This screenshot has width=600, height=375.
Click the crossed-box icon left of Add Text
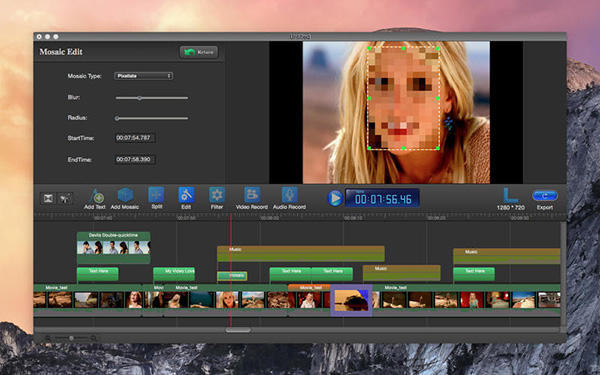(48, 198)
